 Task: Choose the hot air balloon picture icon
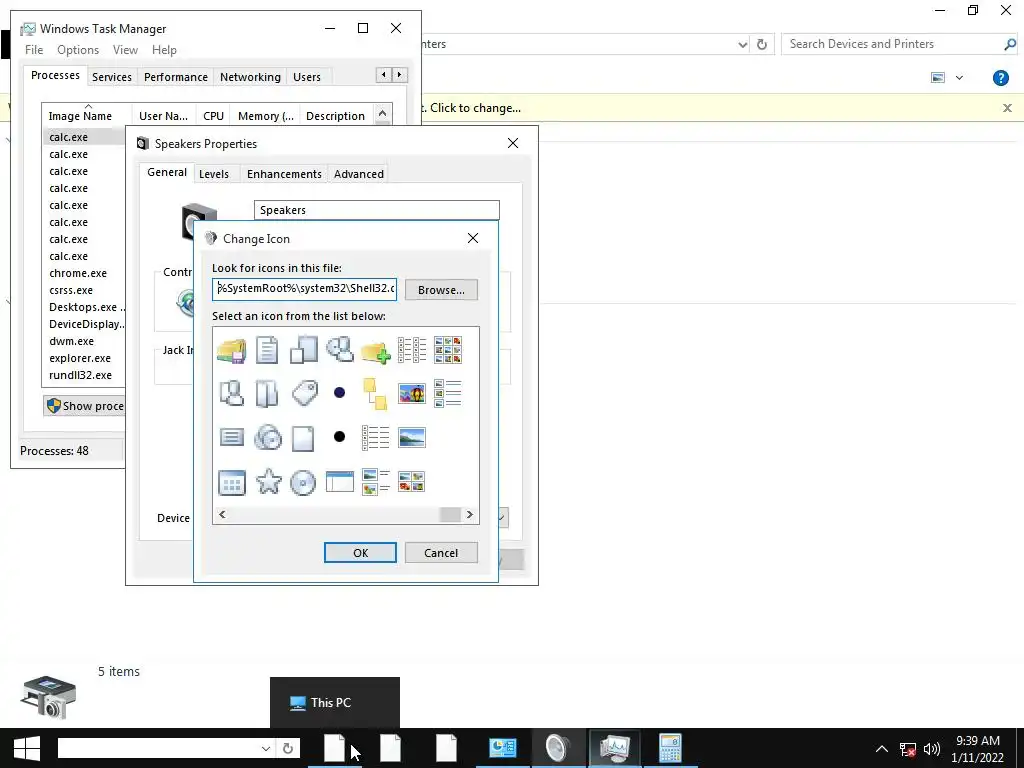411,394
